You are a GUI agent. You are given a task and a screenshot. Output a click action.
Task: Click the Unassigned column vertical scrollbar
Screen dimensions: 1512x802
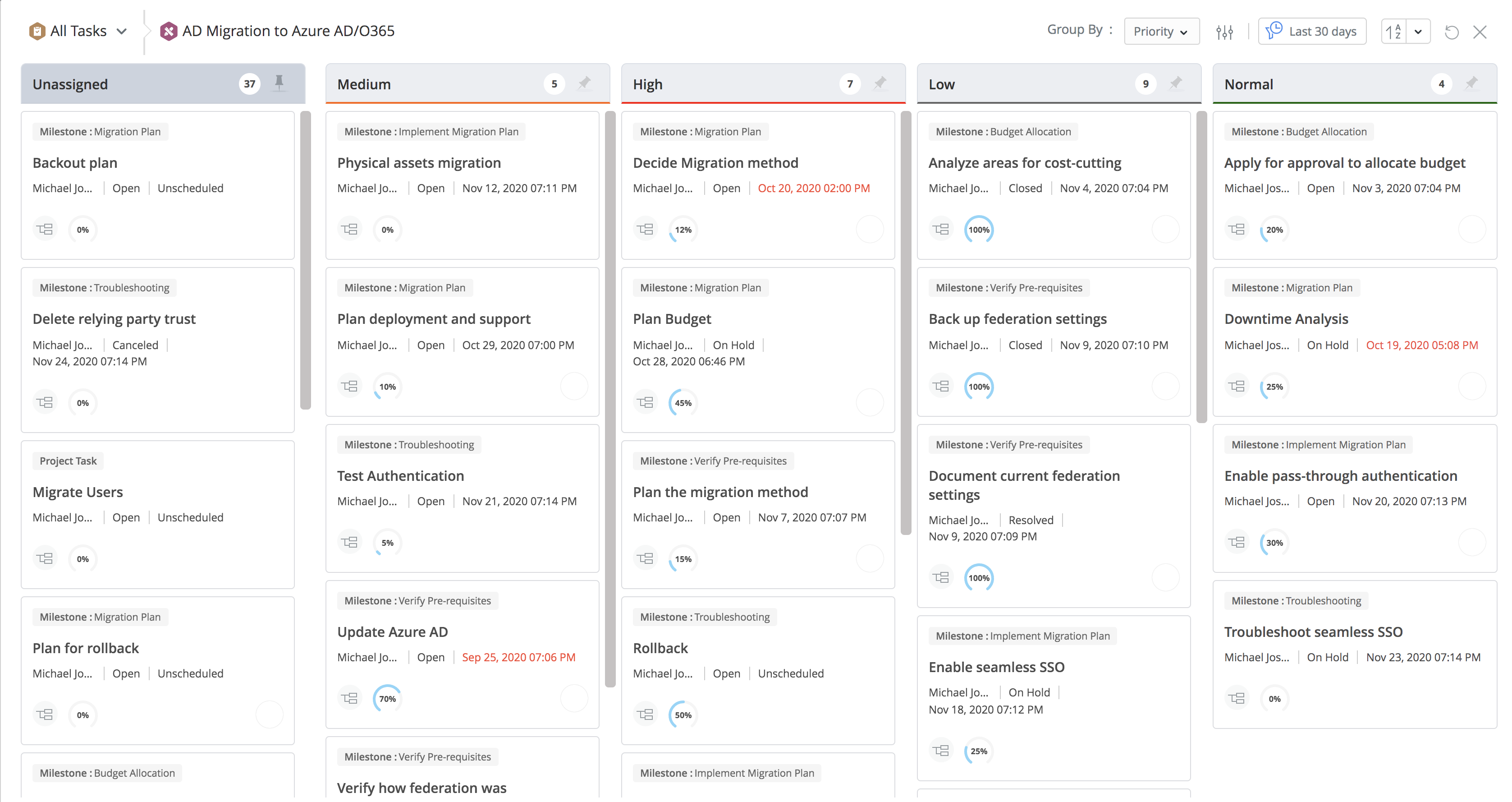(305, 259)
